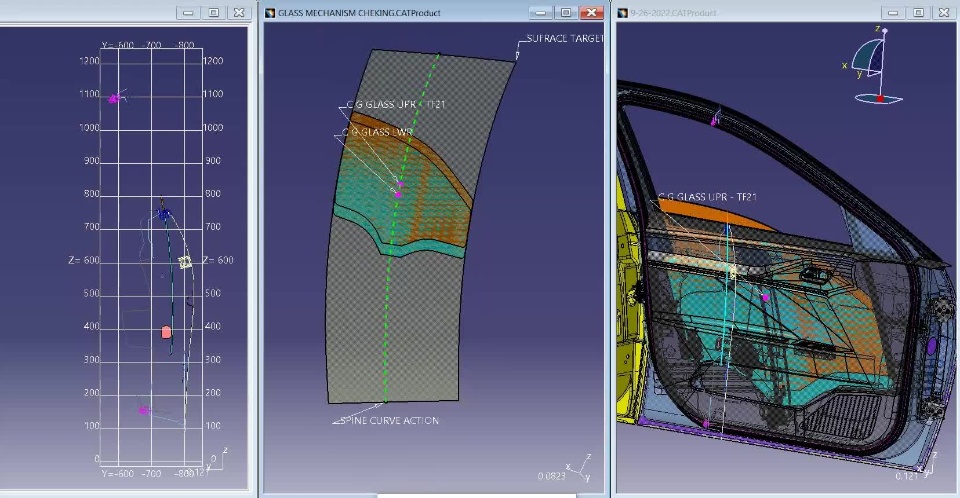The height and width of the screenshot is (498, 960).
Task: Close the GLASS MECHANISM CHEKING window
Action: tap(591, 12)
